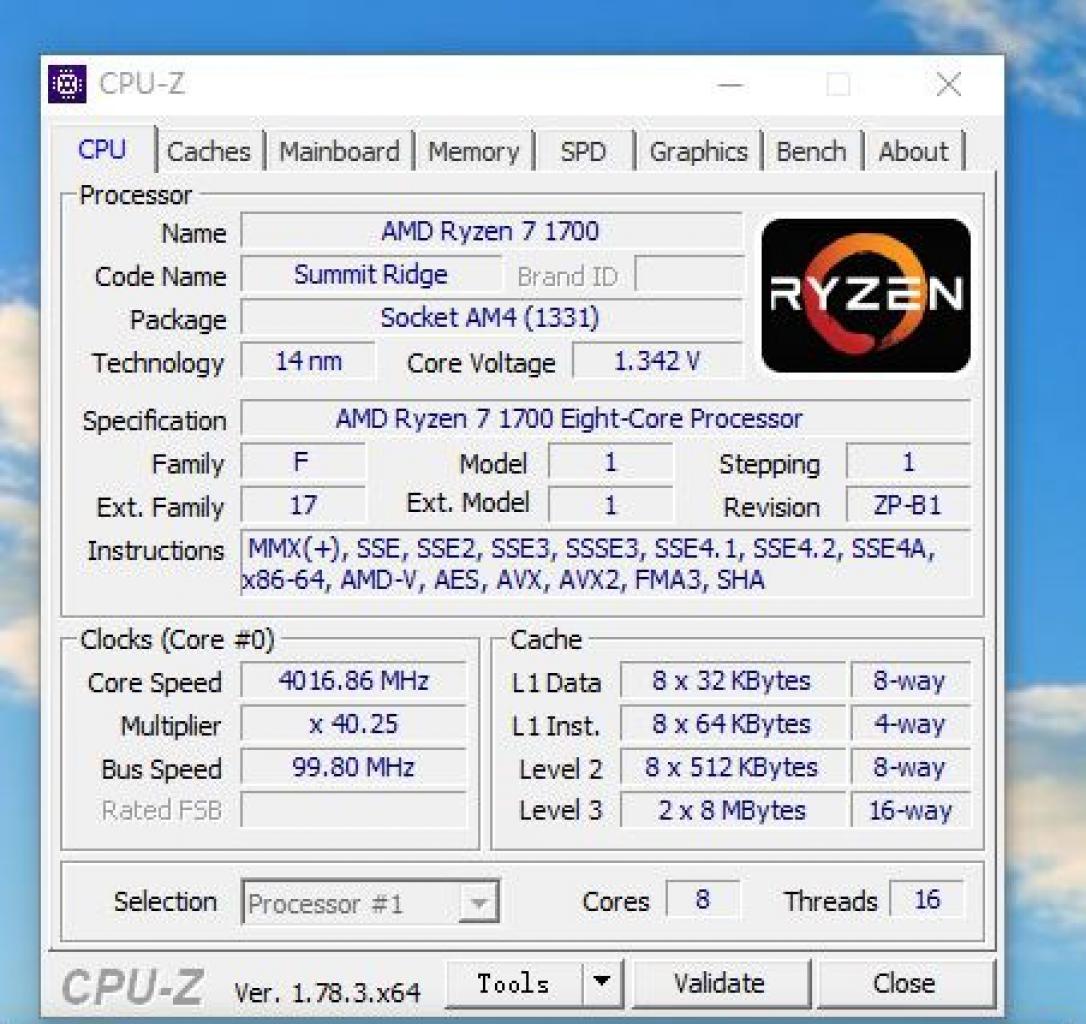The width and height of the screenshot is (1086, 1024).
Task: Click the CPU-Z app icon in title bar
Action: coord(67,84)
